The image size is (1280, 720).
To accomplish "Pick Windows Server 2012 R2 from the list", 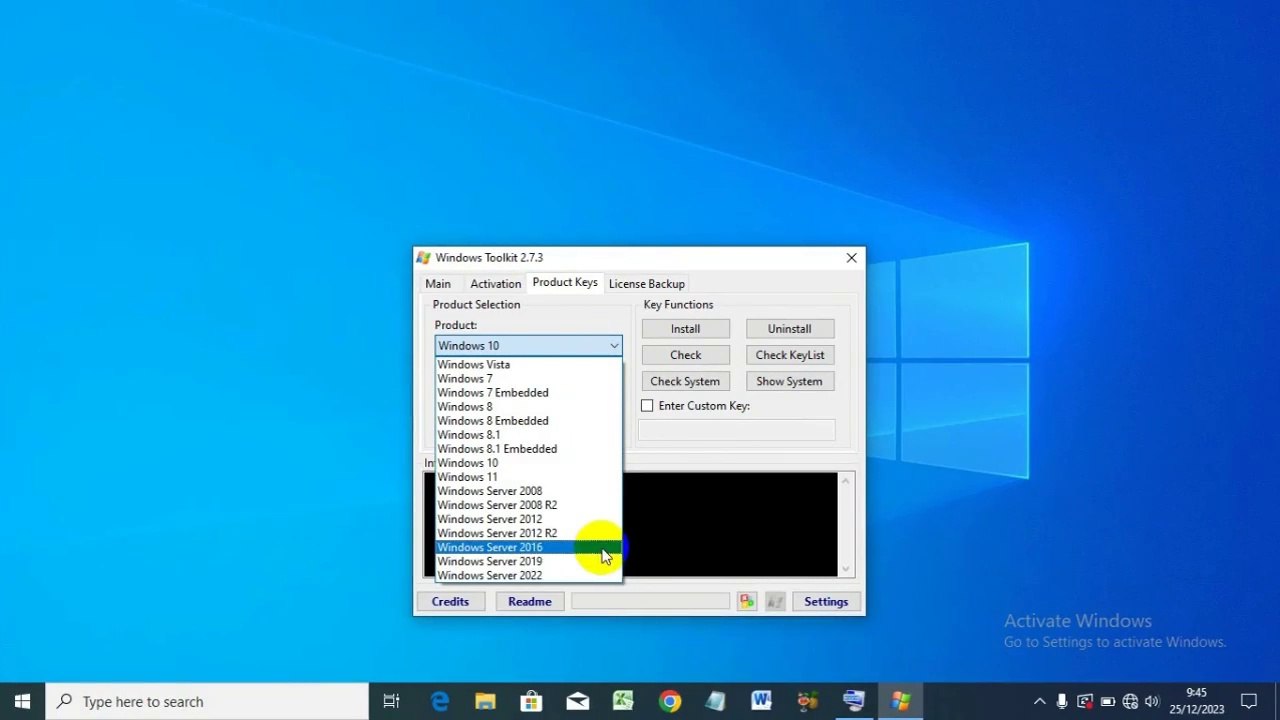I will (x=528, y=532).
